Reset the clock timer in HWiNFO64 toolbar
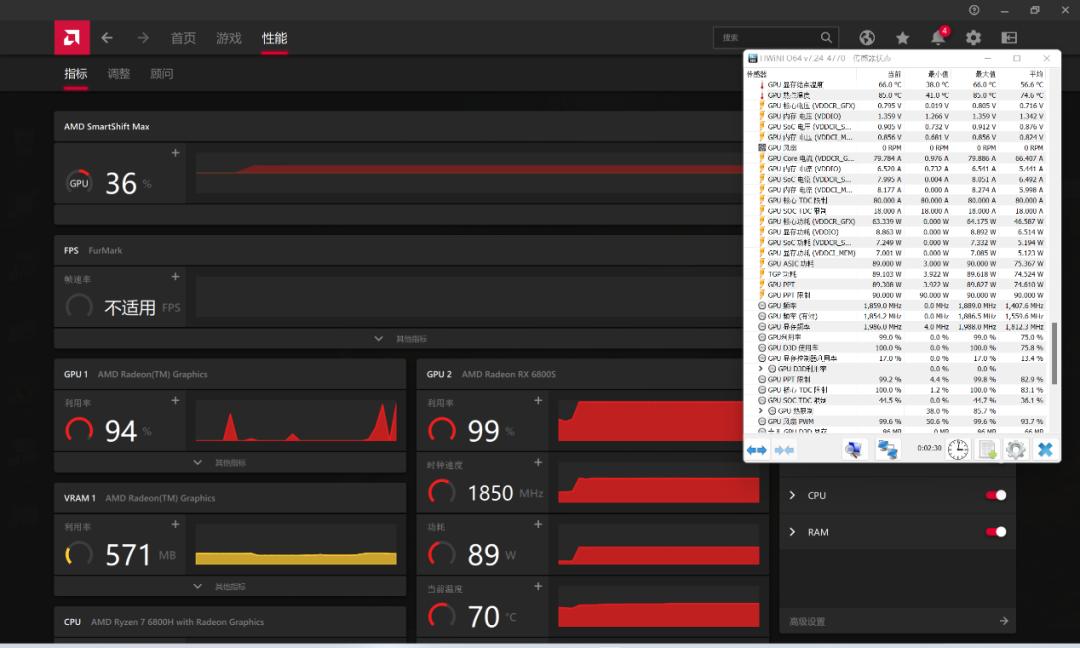This screenshot has height=648, width=1080. point(956,449)
